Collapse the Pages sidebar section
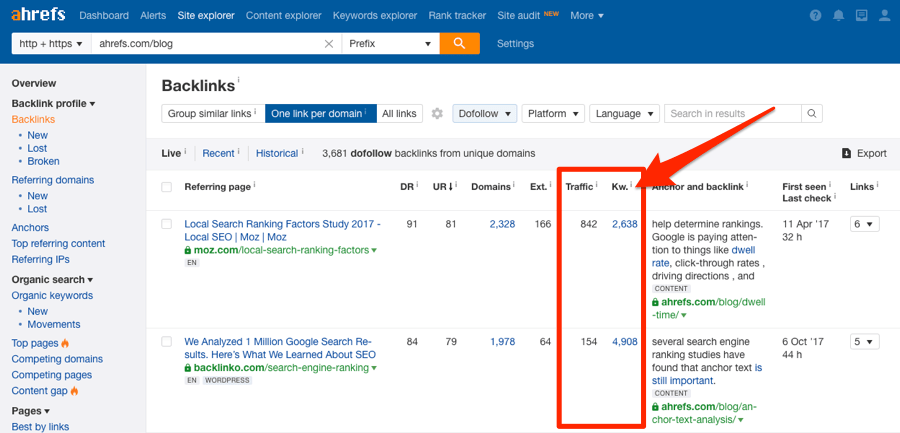The height and width of the screenshot is (433, 900). point(31,411)
